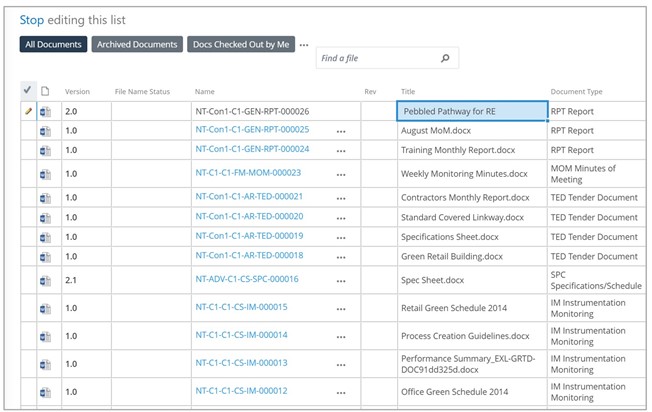
Task: Select Training Monthly Report.docx title cell
Action: click(x=472, y=150)
